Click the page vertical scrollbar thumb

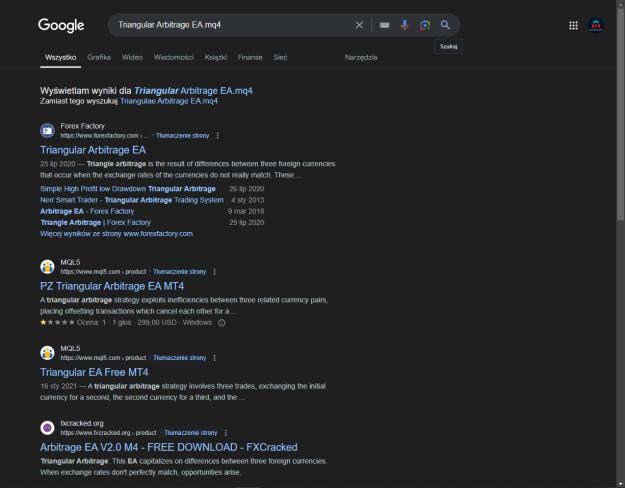[x=620, y=113]
